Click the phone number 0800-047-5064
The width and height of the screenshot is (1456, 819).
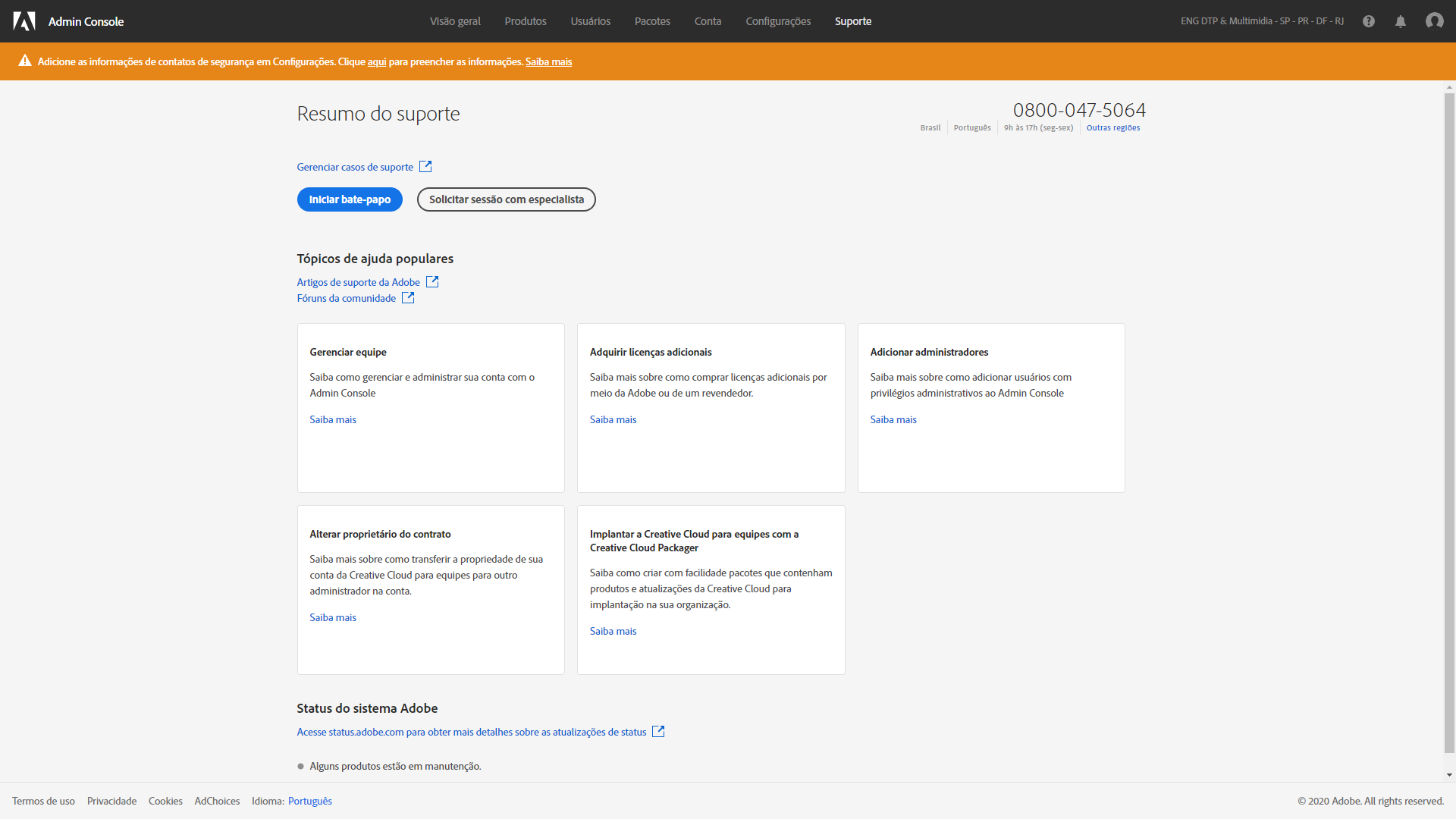[1079, 110]
